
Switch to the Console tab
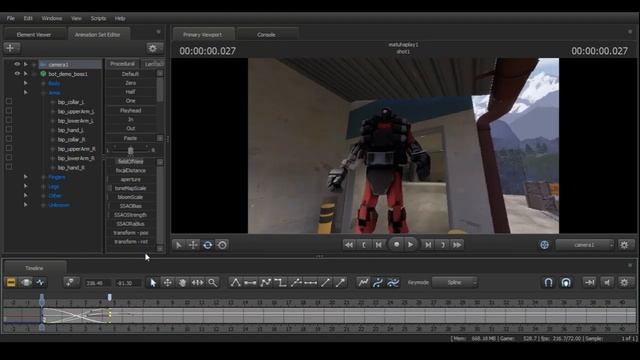[266, 35]
